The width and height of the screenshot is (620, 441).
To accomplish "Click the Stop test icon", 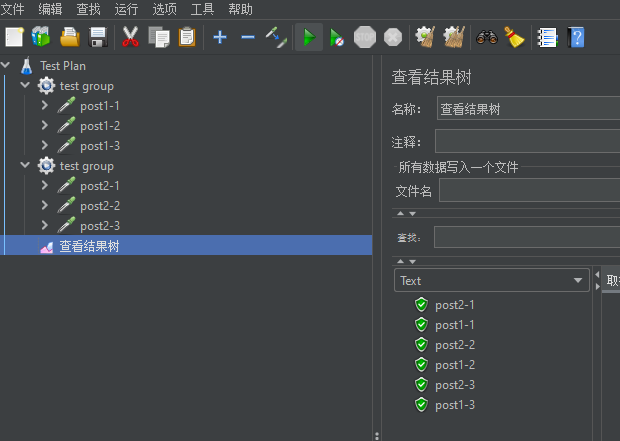I will click(365, 37).
